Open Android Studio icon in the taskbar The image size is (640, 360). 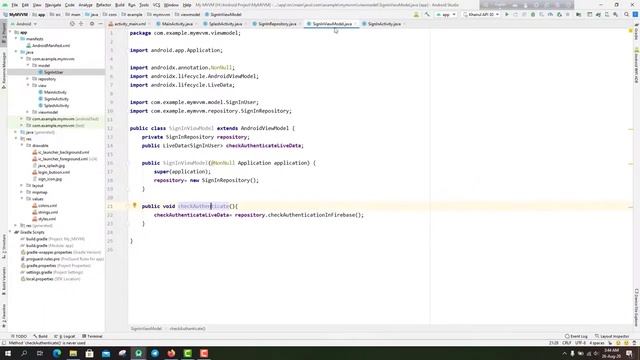138,353
